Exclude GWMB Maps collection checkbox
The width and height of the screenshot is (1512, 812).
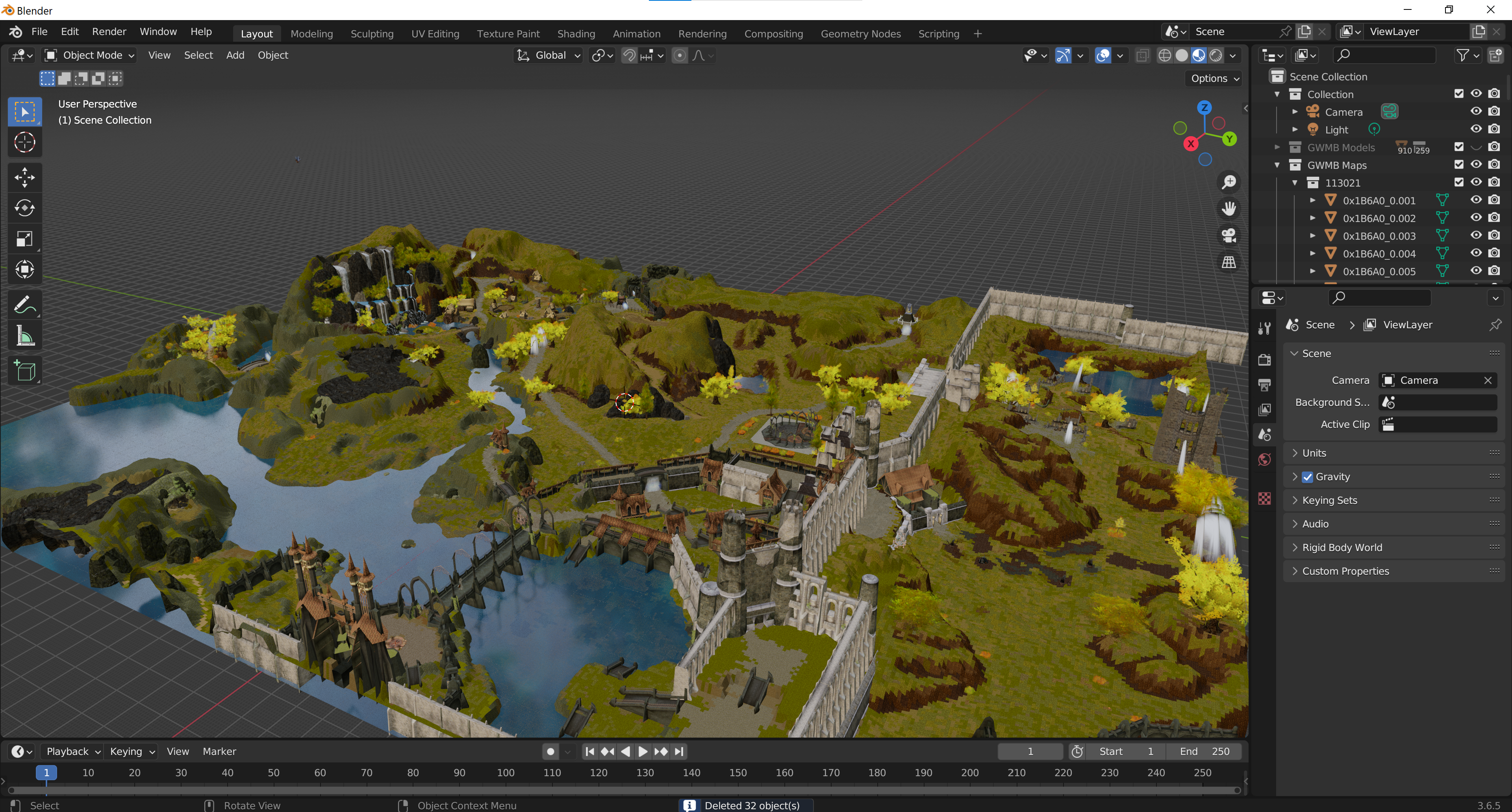1458,165
